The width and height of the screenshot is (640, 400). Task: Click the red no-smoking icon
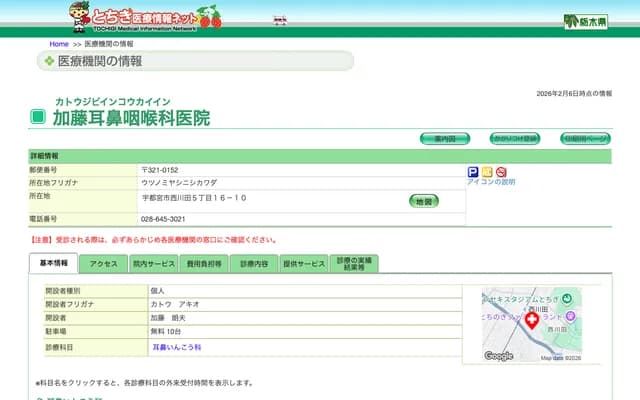click(501, 172)
